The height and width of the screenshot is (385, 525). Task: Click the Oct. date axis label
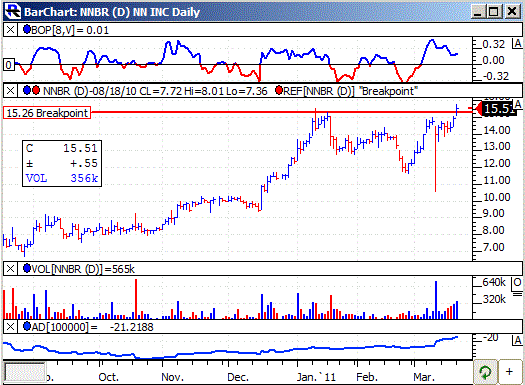pyautogui.click(x=108, y=377)
